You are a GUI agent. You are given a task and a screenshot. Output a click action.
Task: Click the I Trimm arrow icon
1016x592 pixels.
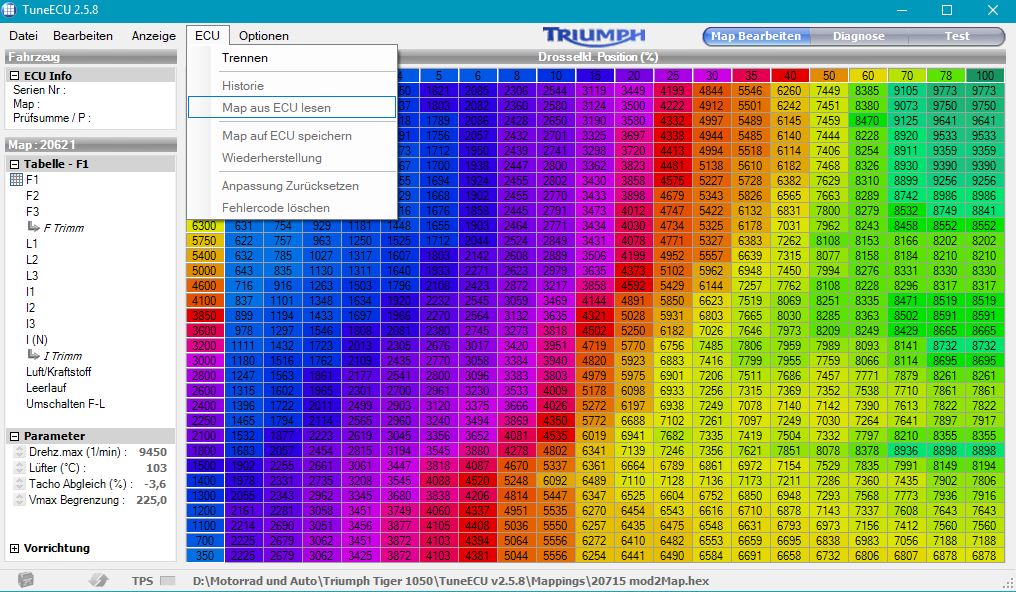33,356
